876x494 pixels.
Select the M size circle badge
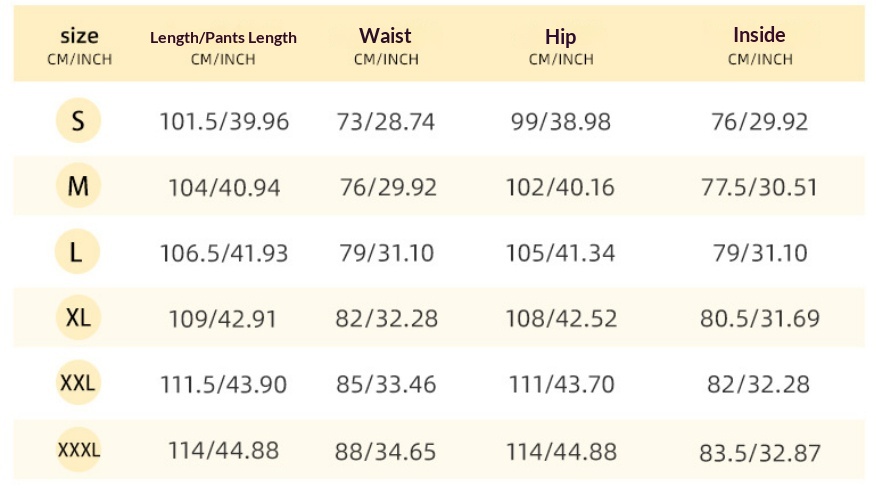pyautogui.click(x=78, y=186)
